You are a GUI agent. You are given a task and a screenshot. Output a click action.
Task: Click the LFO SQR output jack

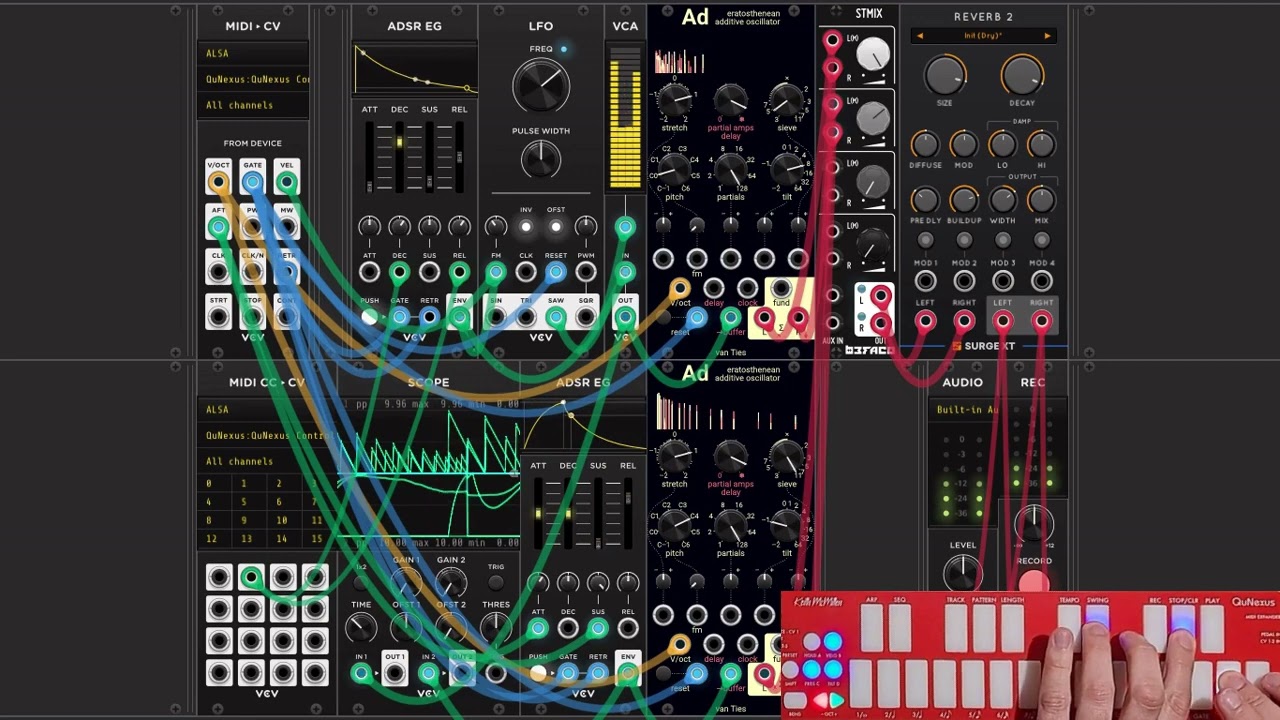pos(586,317)
